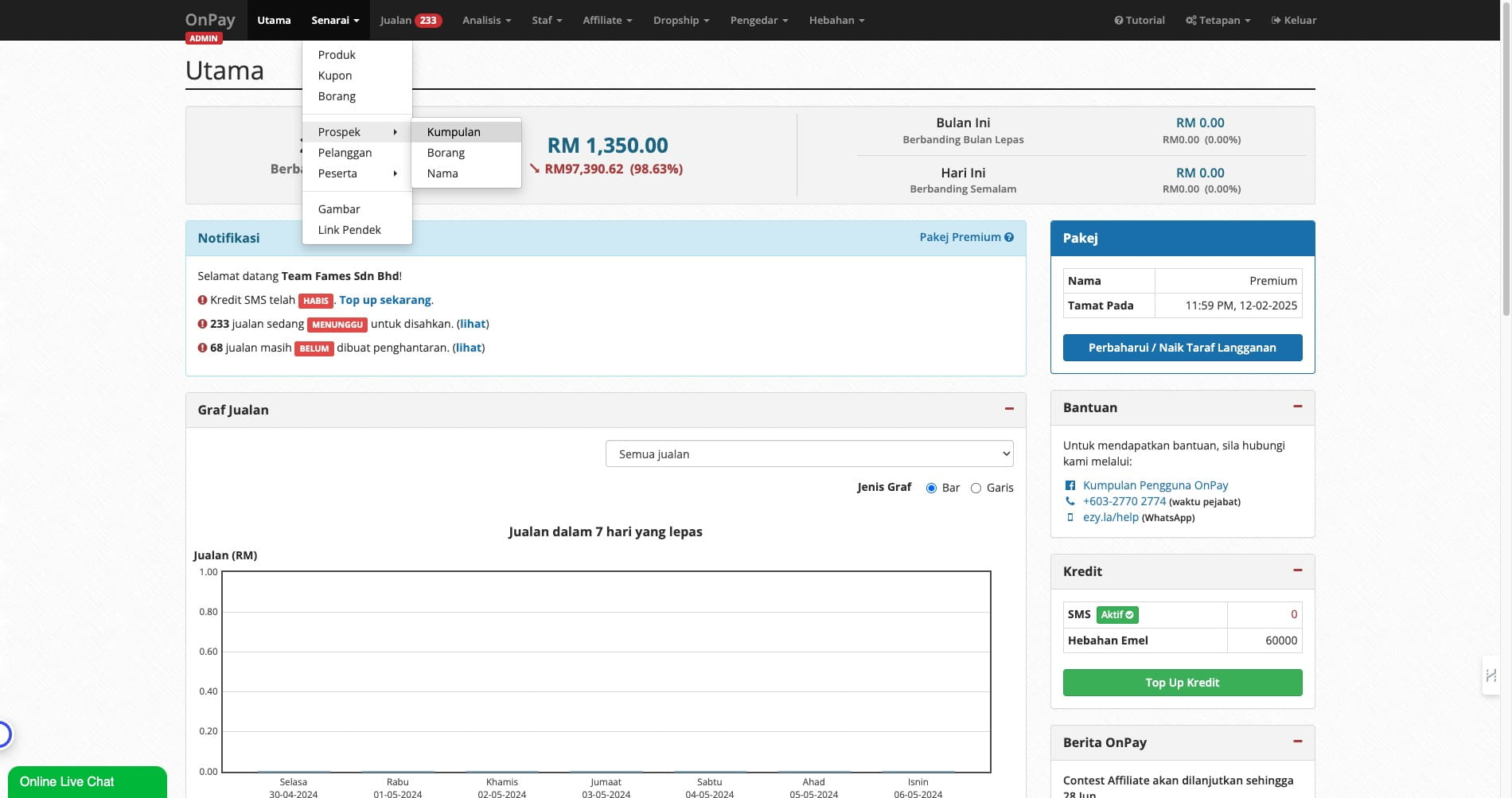This screenshot has width=1512, height=798.
Task: Click the Top Up Kredit button
Action: click(x=1183, y=683)
